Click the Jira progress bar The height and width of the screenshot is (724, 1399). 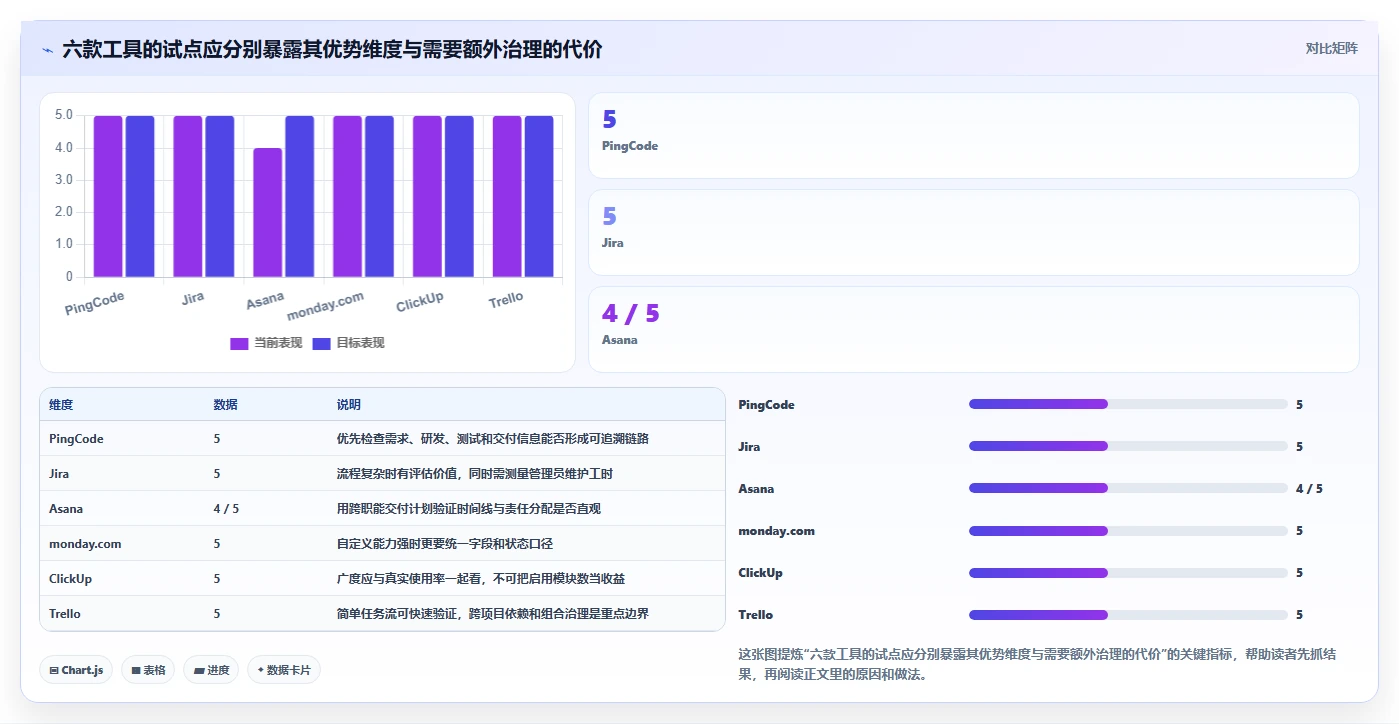(x=1128, y=446)
